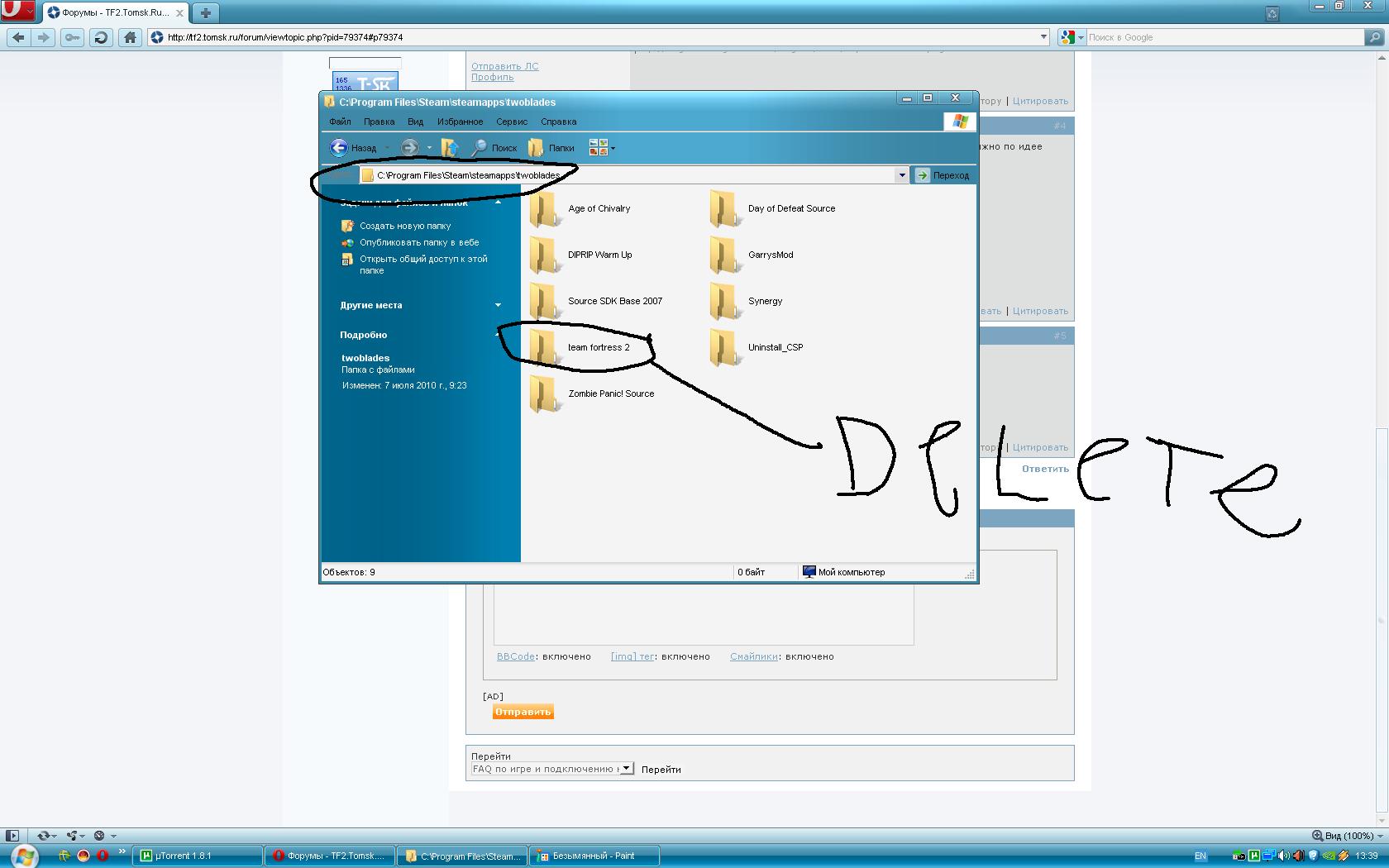The height and width of the screenshot is (868, 1389).
Task: Expand the address bar history dropdown
Action: (1043, 37)
